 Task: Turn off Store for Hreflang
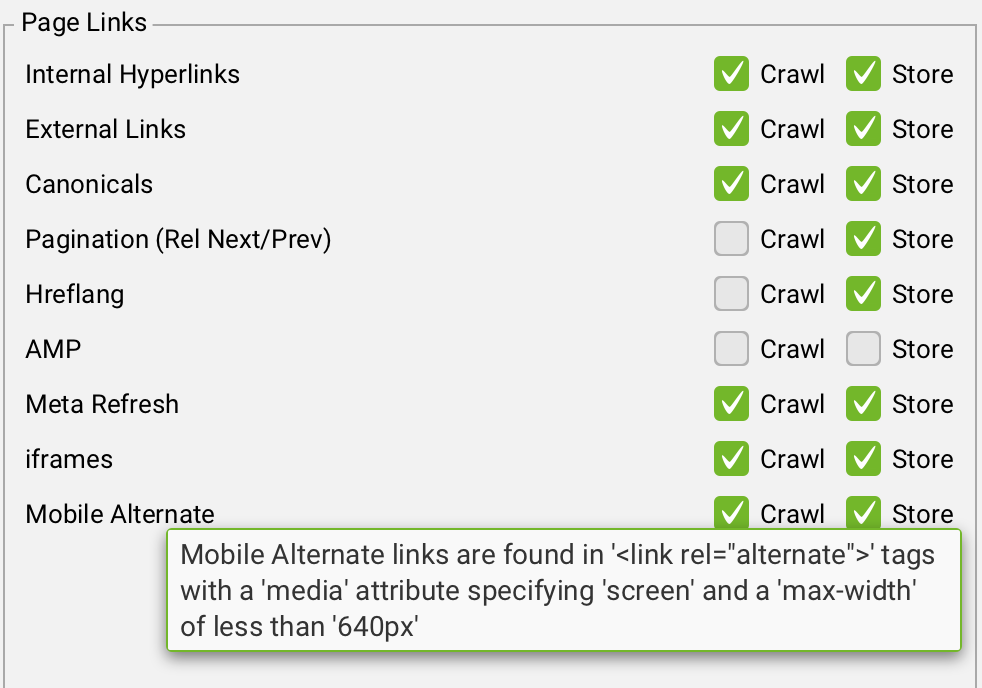pyautogui.click(x=863, y=294)
